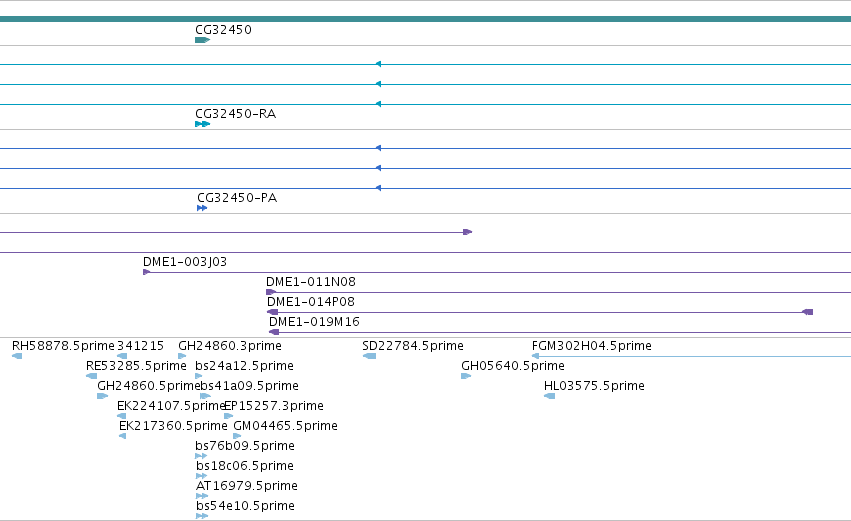Click the AT16979.5prime label text
The width and height of the screenshot is (851, 521).
247,486
